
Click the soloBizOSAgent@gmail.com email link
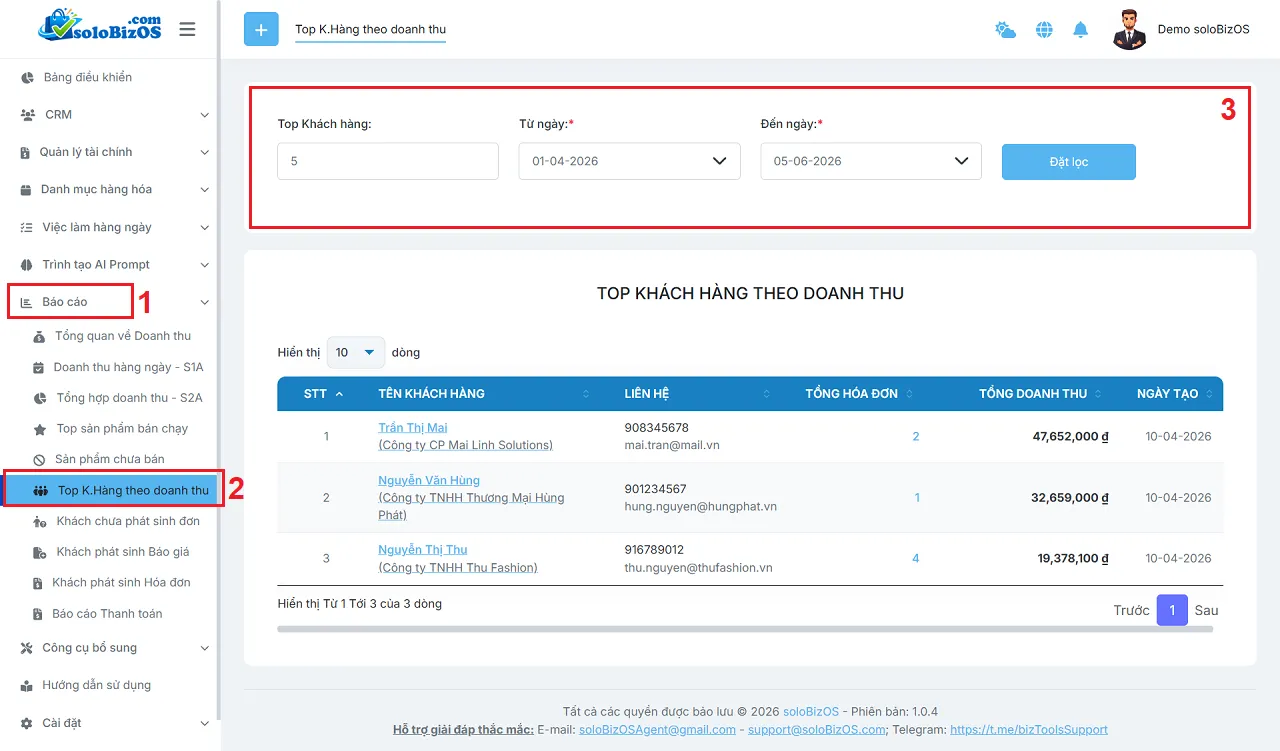pos(657,730)
